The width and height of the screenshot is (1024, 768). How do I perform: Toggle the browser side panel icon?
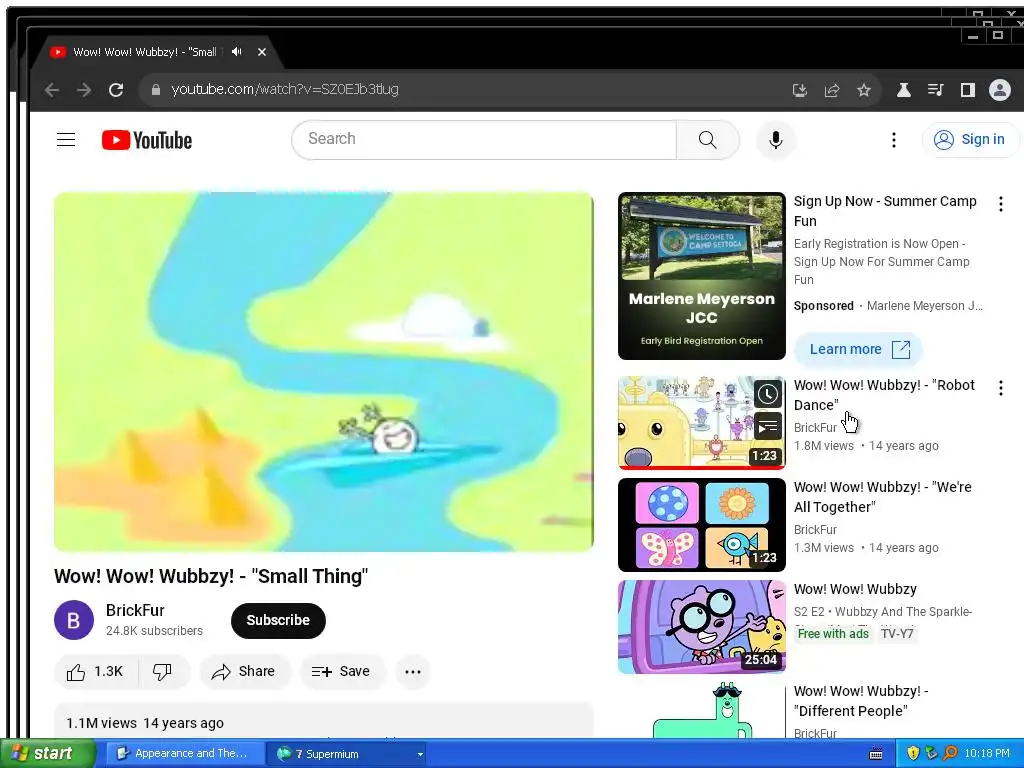[x=967, y=90]
